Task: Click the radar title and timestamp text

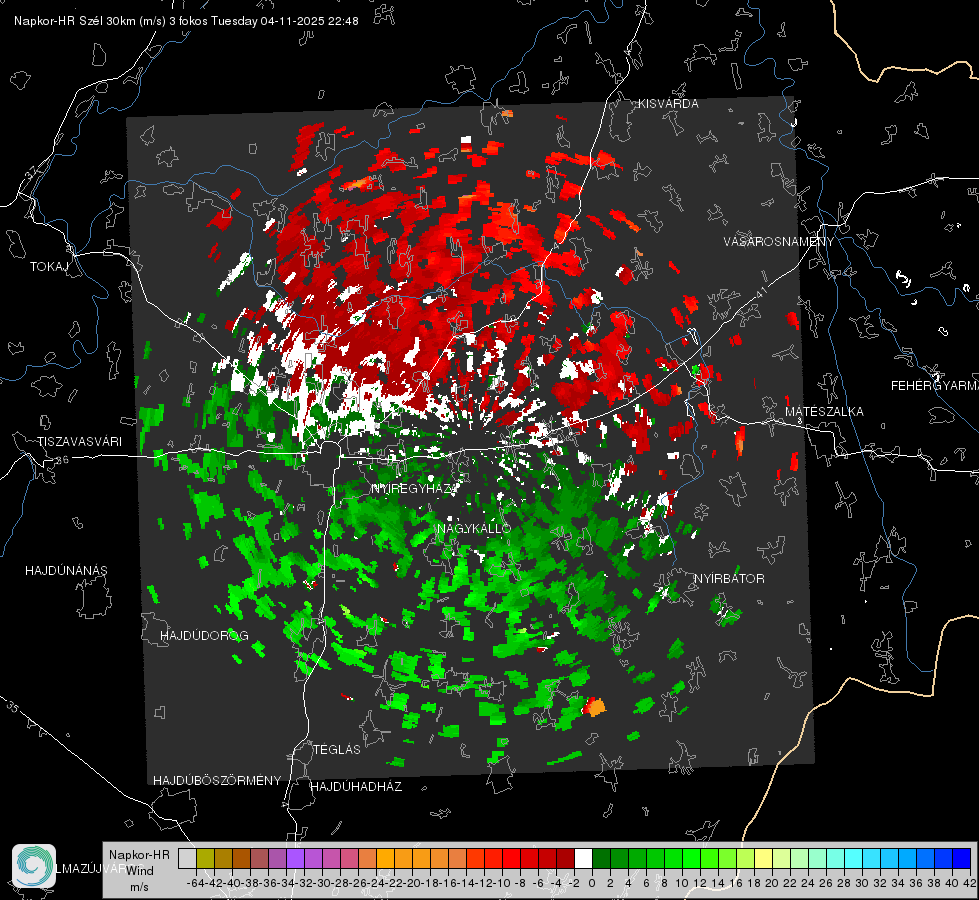Action: [x=186, y=21]
